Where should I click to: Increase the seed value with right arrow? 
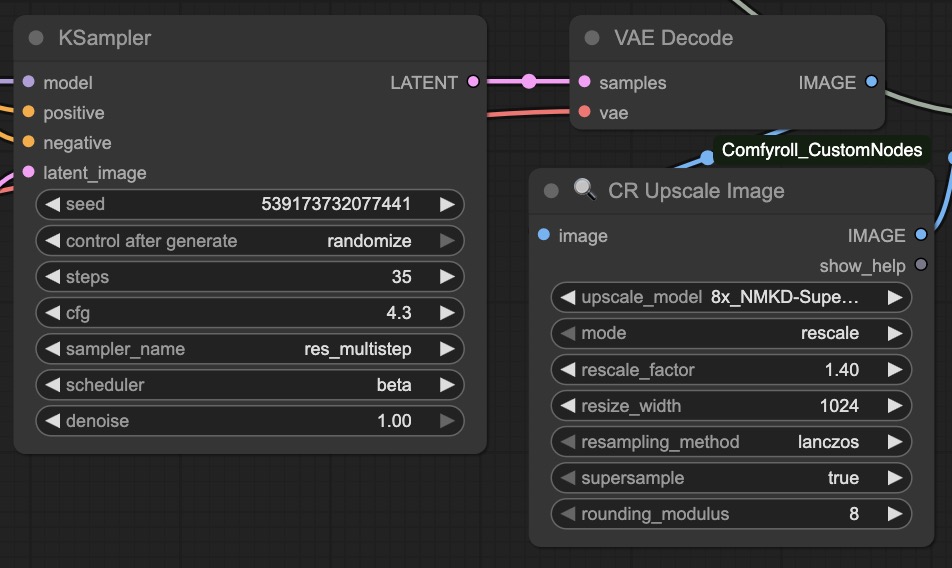point(447,205)
